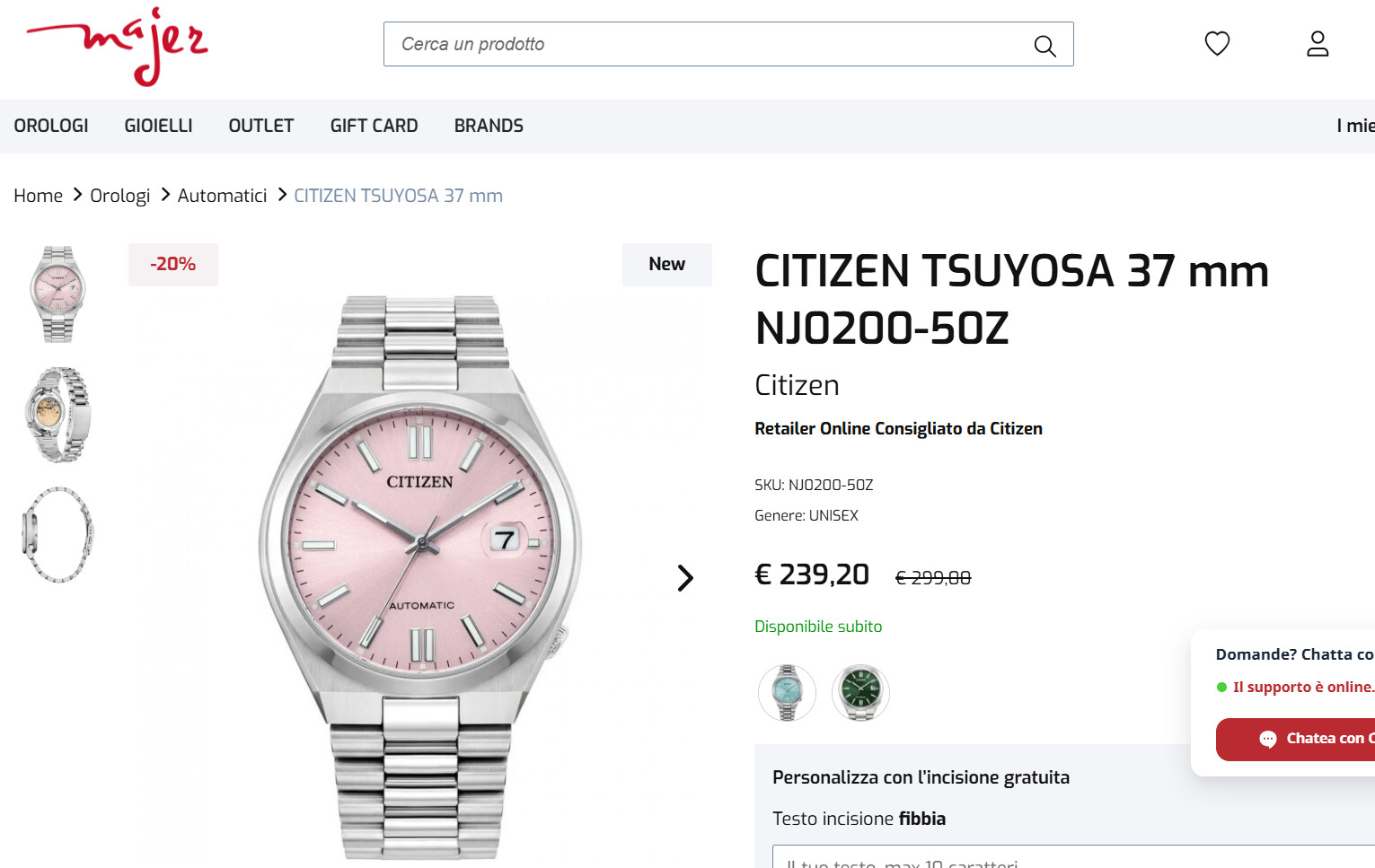View the caseback thumbnail image
The height and width of the screenshot is (868, 1375).
coord(57,415)
